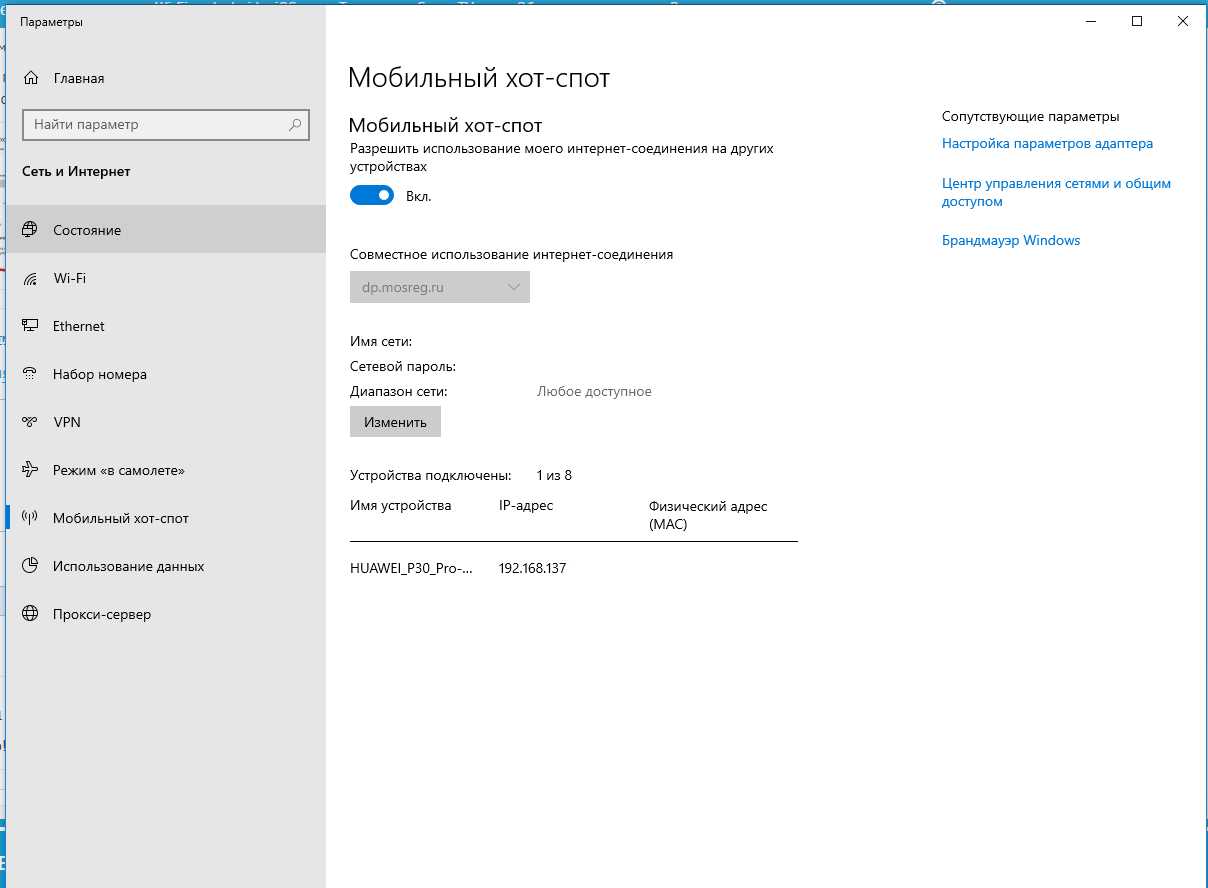
Task: Click the Home icon next to Главная
Action: pos(31,78)
